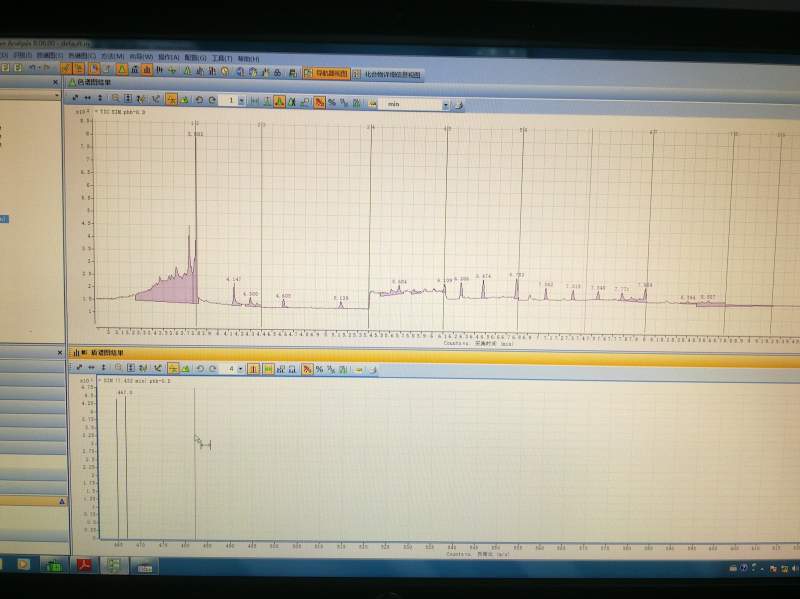Image resolution: width=800 pixels, height=599 pixels.
Task: Open the 向导(W) menu
Action: click(141, 57)
